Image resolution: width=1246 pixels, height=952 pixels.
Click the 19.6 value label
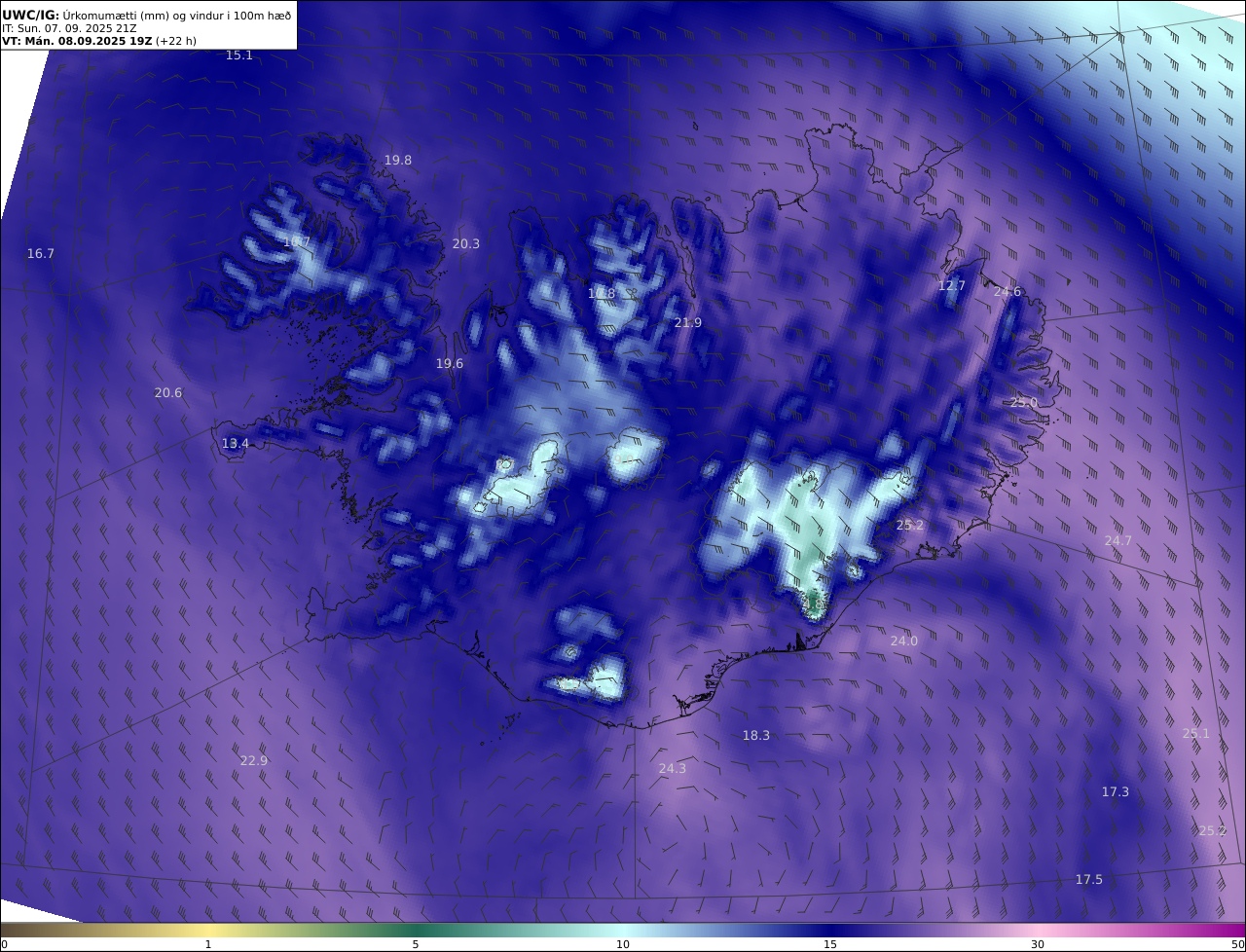[450, 363]
